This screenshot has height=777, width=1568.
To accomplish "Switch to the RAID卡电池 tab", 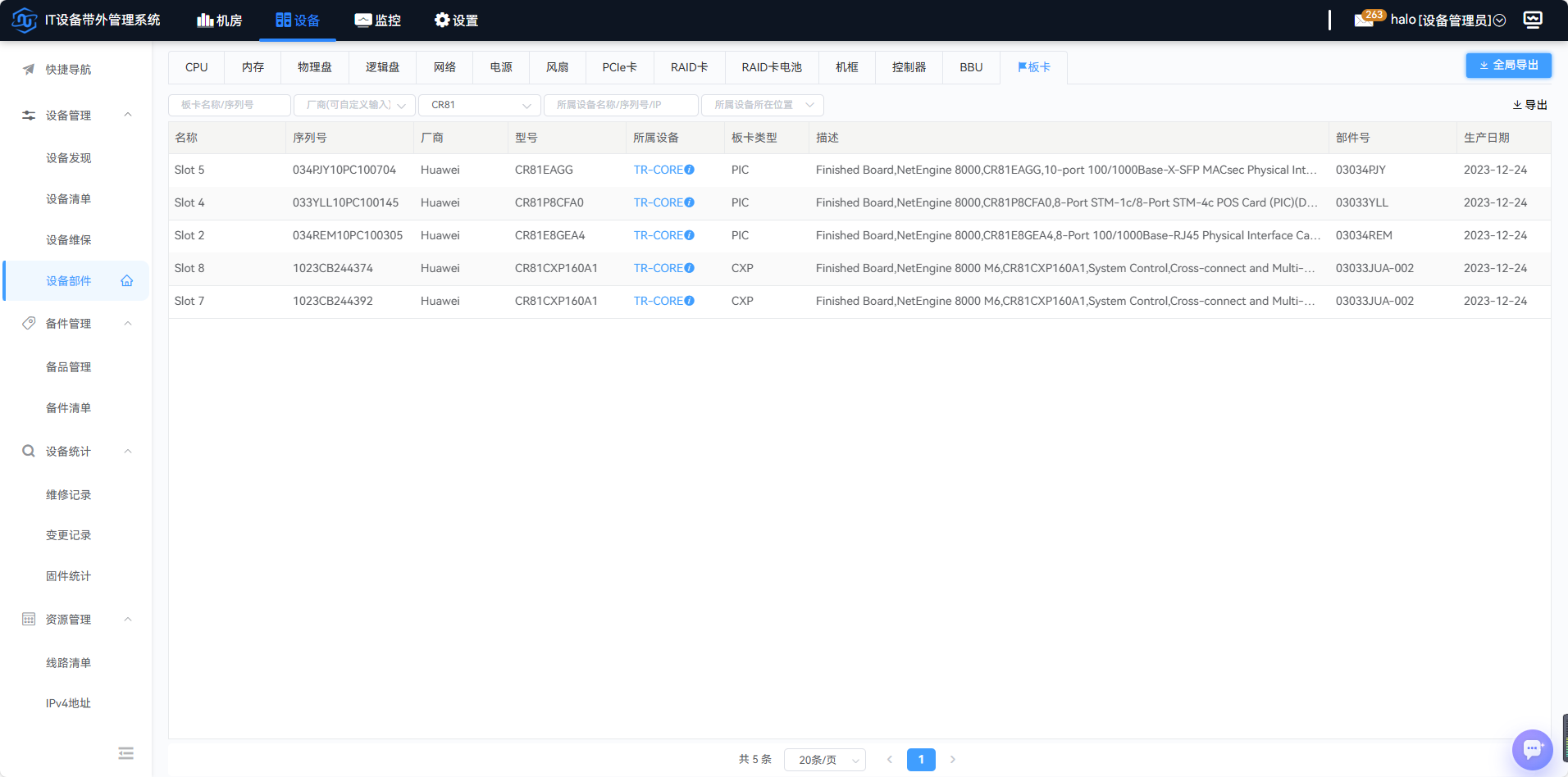I will point(772,67).
